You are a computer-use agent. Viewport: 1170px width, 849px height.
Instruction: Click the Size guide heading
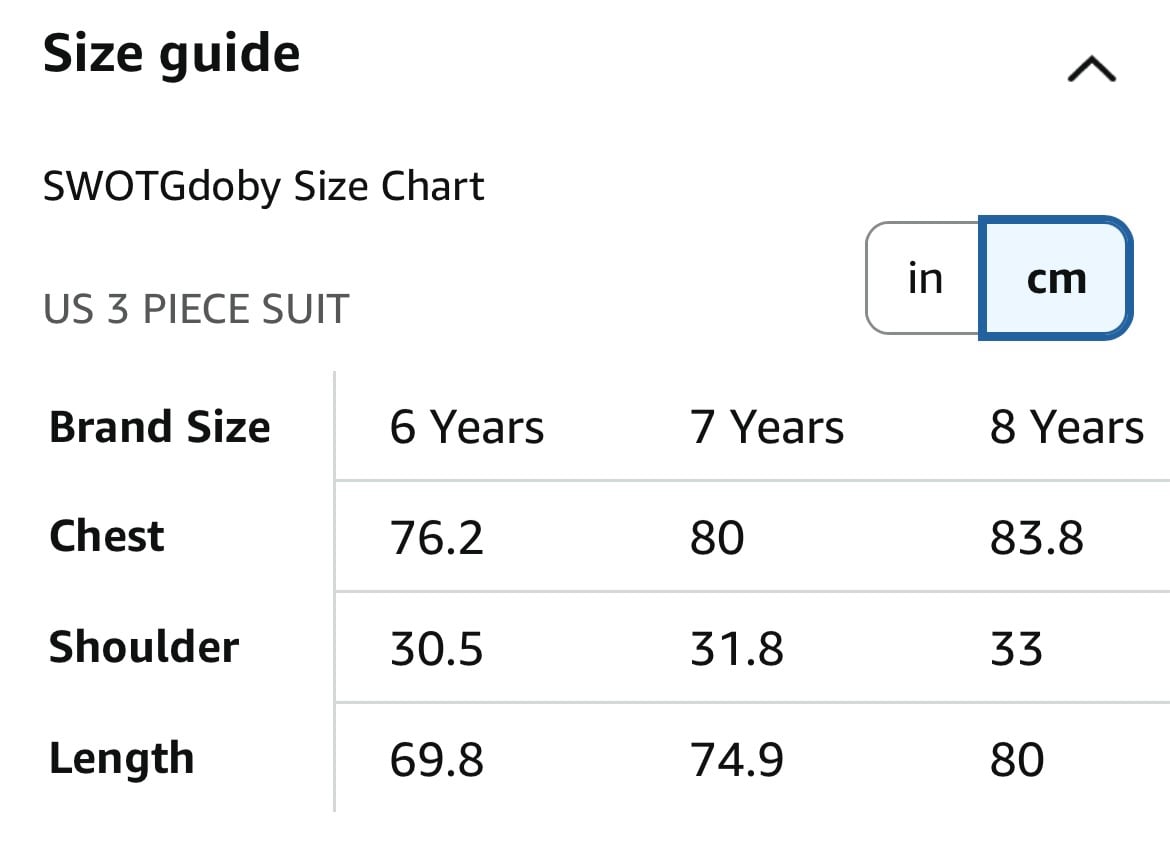(x=172, y=54)
